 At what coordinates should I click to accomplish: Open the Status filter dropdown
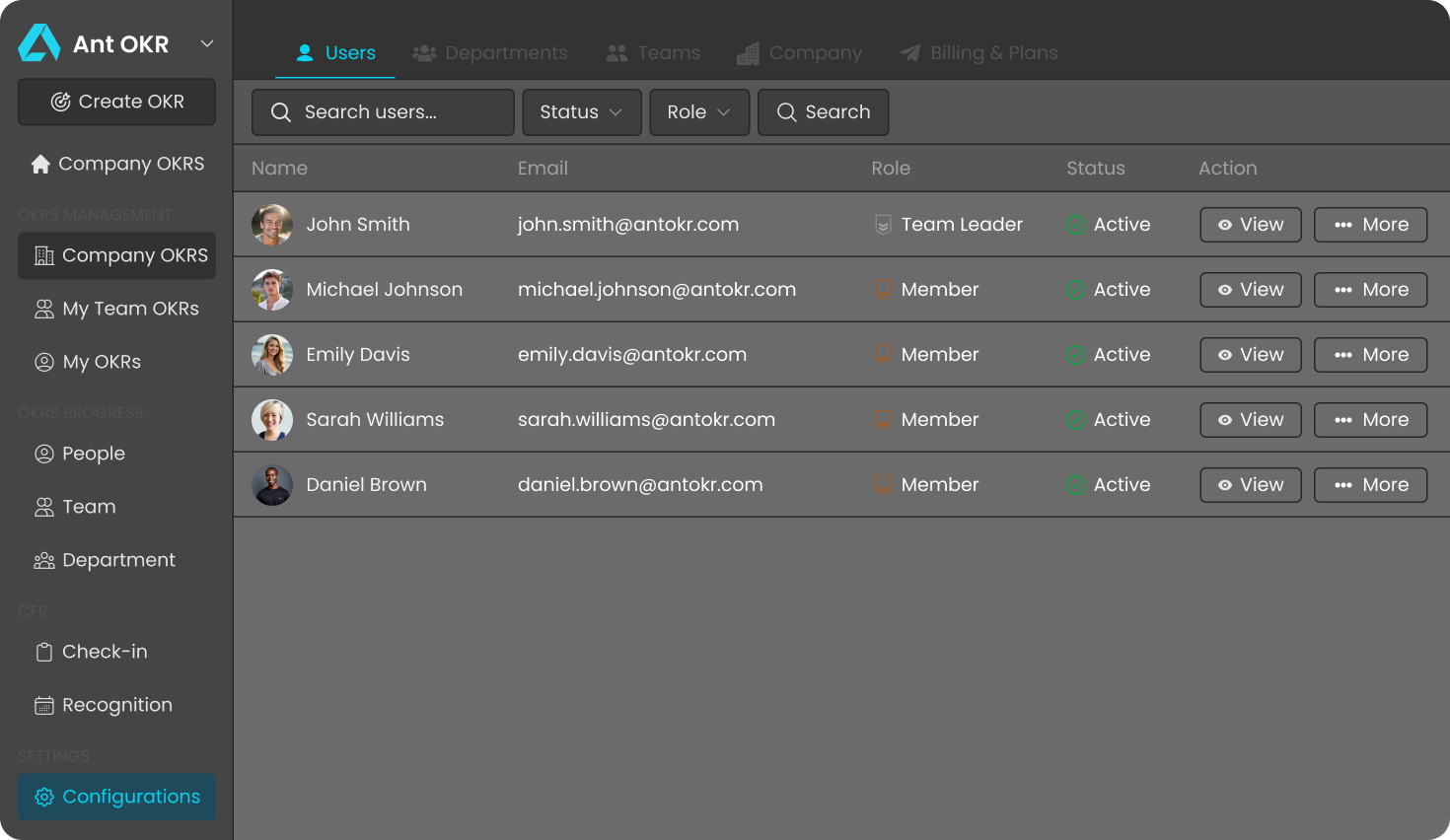[582, 112]
